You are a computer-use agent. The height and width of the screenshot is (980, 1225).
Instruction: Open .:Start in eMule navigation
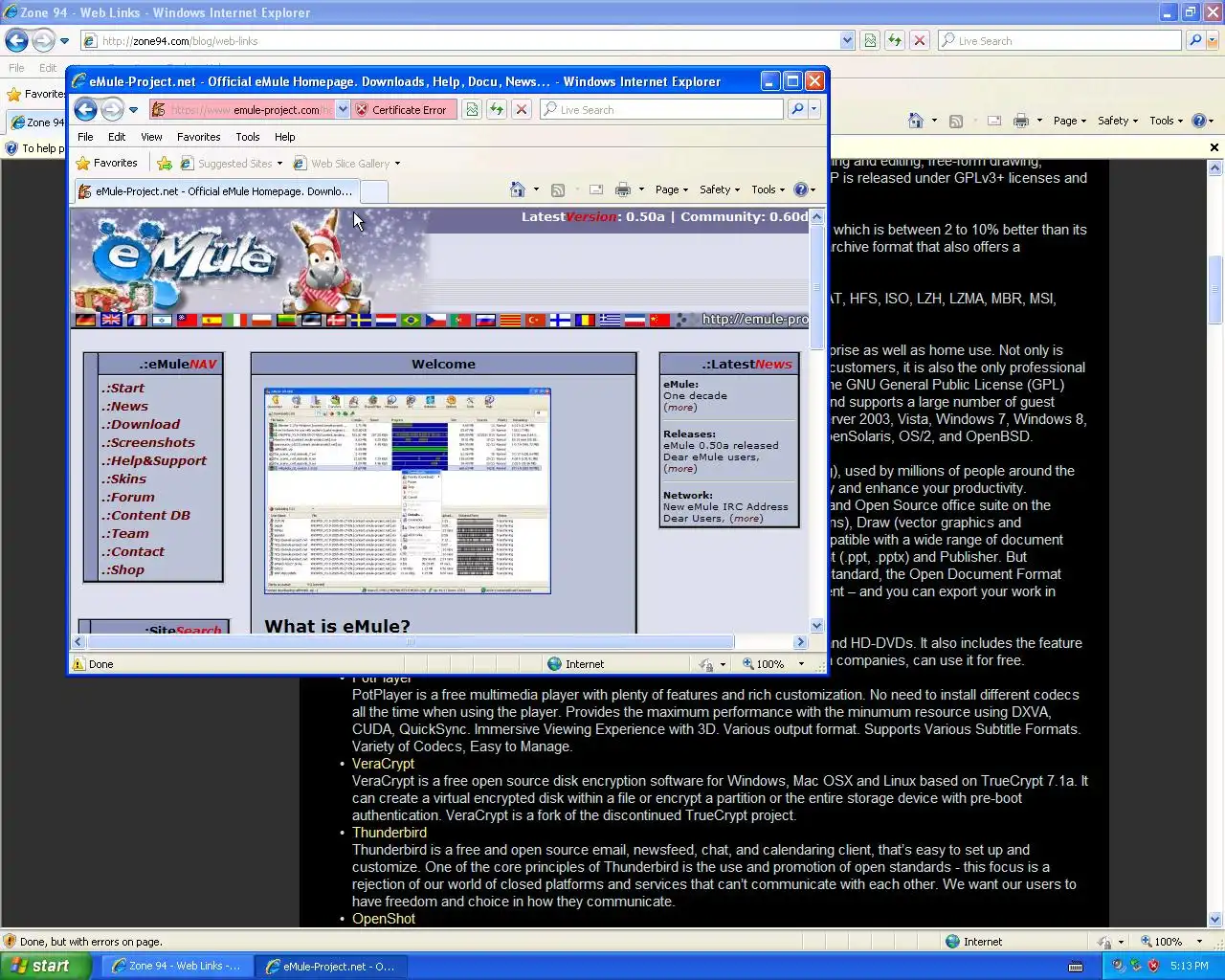[123, 388]
